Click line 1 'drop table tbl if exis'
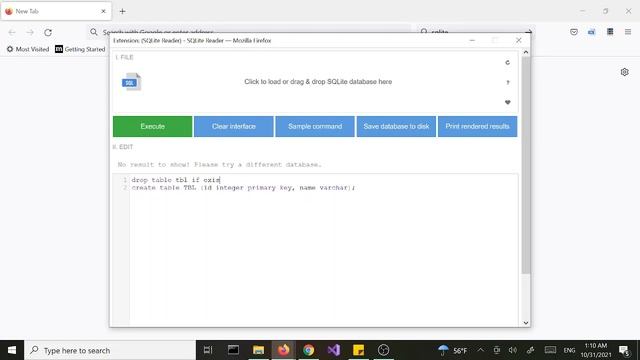This screenshot has width=640, height=360. tap(176, 180)
